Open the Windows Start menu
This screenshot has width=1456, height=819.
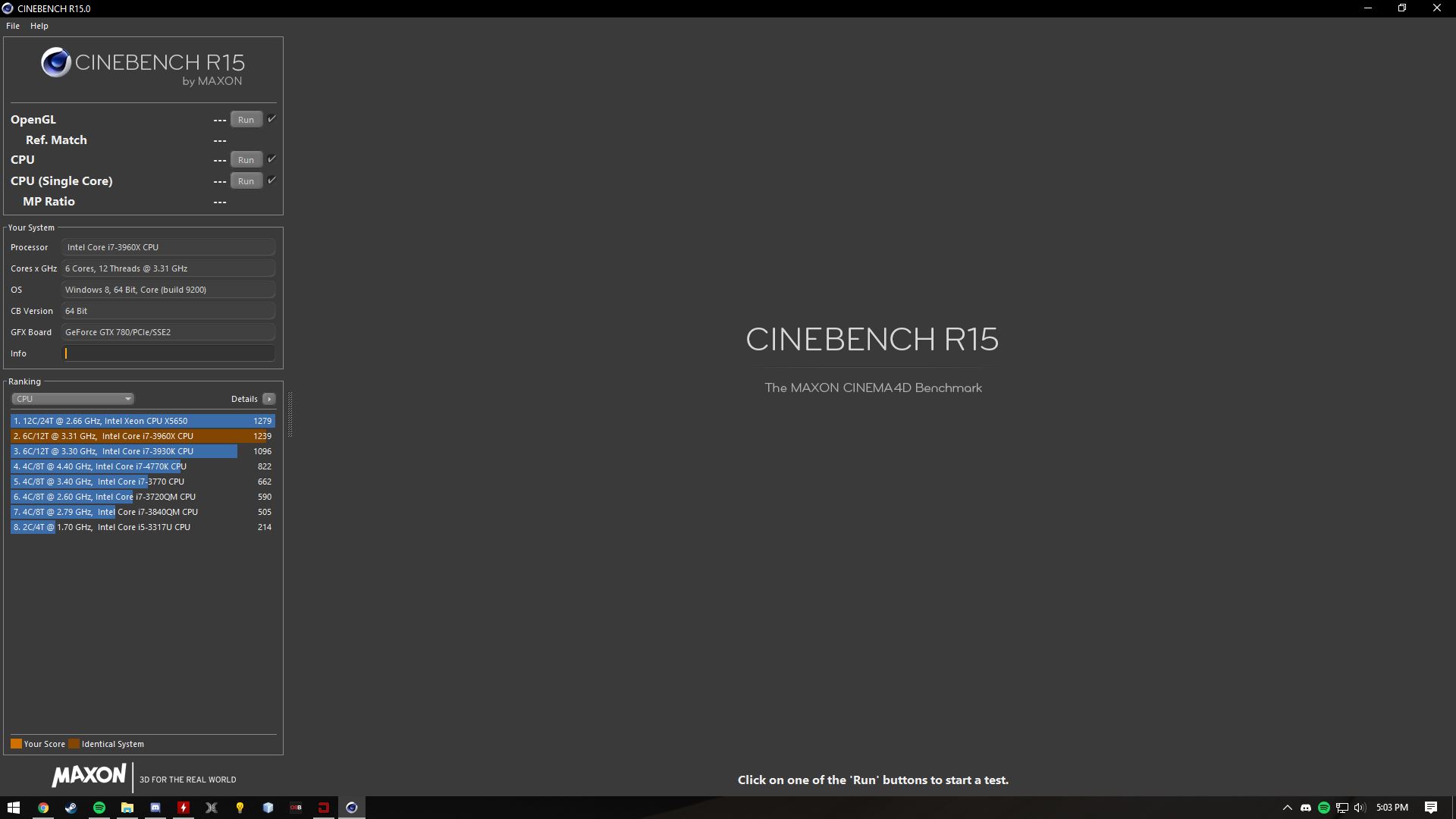click(x=14, y=808)
